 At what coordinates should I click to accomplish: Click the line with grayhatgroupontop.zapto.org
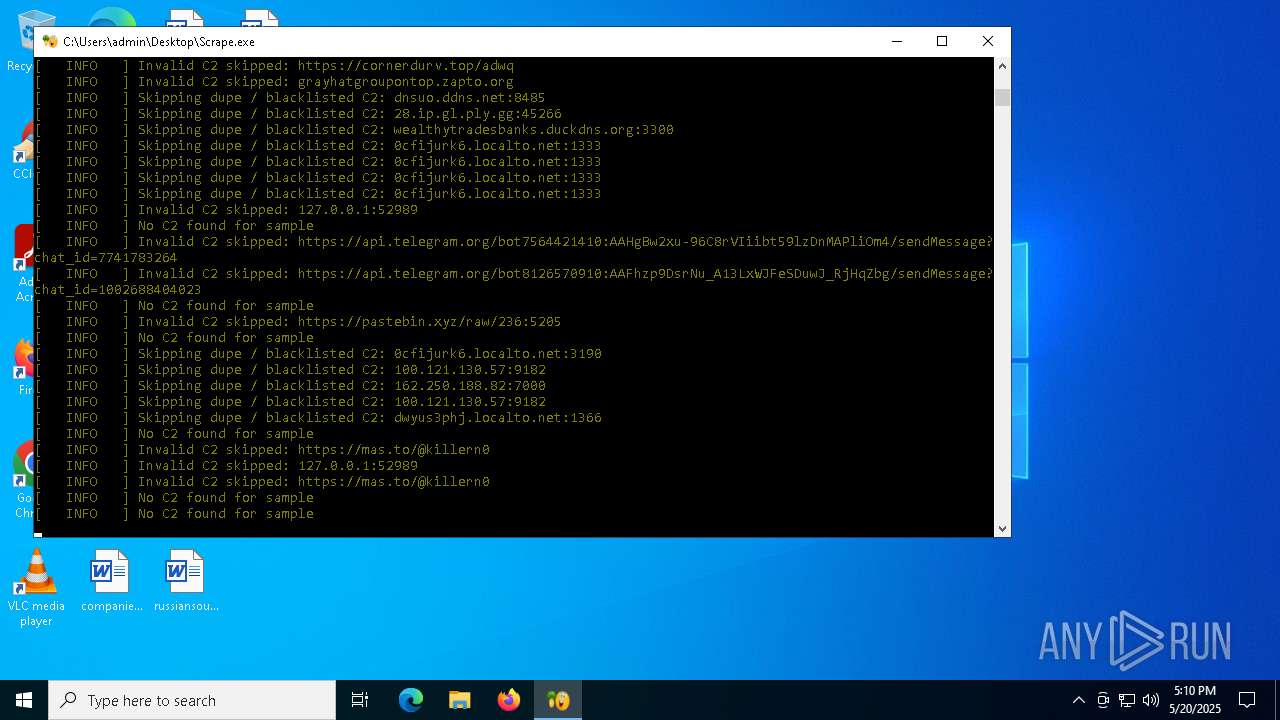[274, 82]
